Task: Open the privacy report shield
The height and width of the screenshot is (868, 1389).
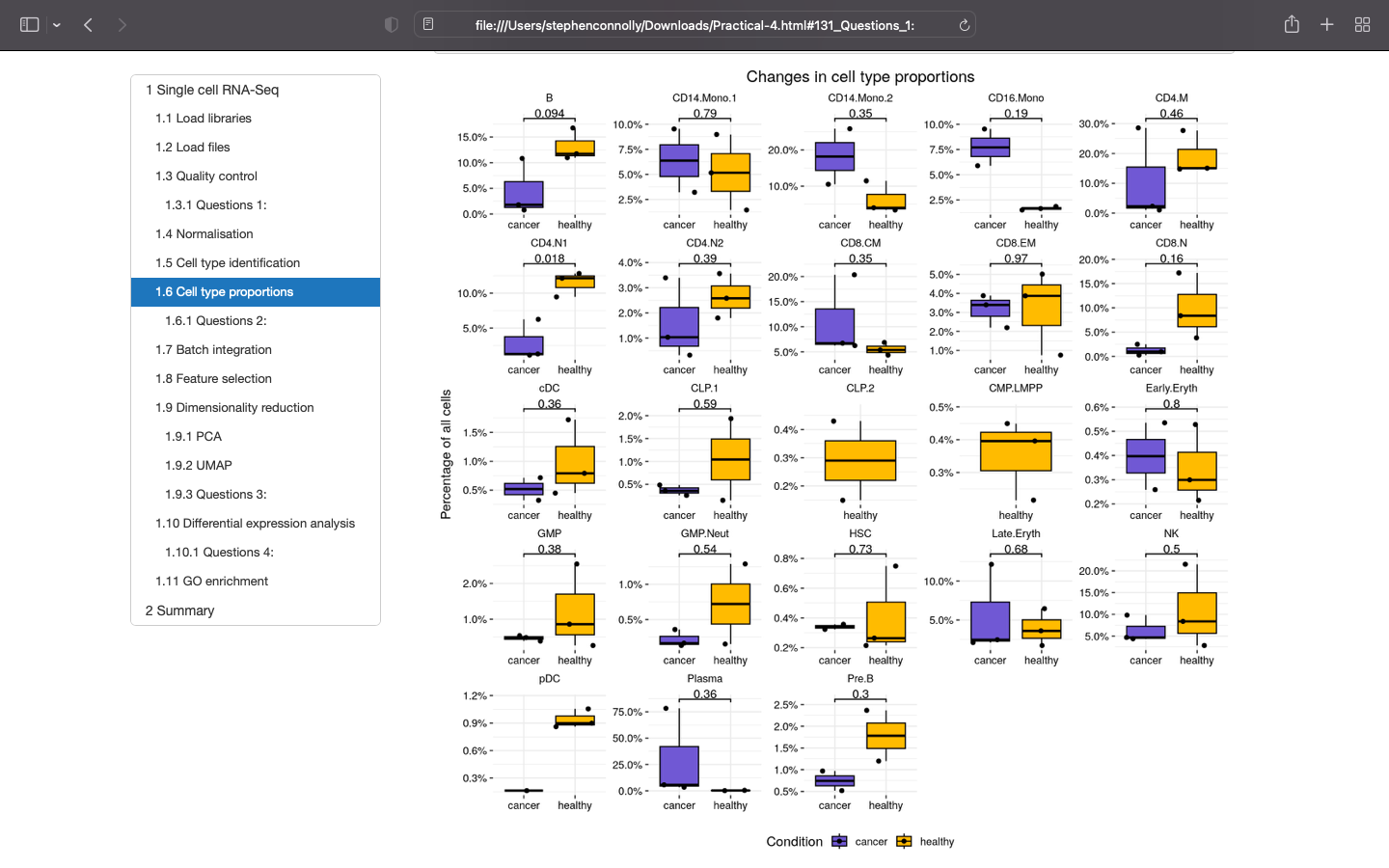Action: pyautogui.click(x=392, y=24)
